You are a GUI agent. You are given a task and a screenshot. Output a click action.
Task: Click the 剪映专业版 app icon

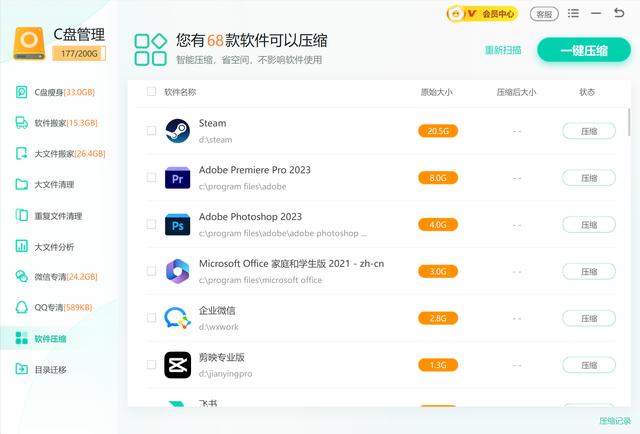coord(178,365)
